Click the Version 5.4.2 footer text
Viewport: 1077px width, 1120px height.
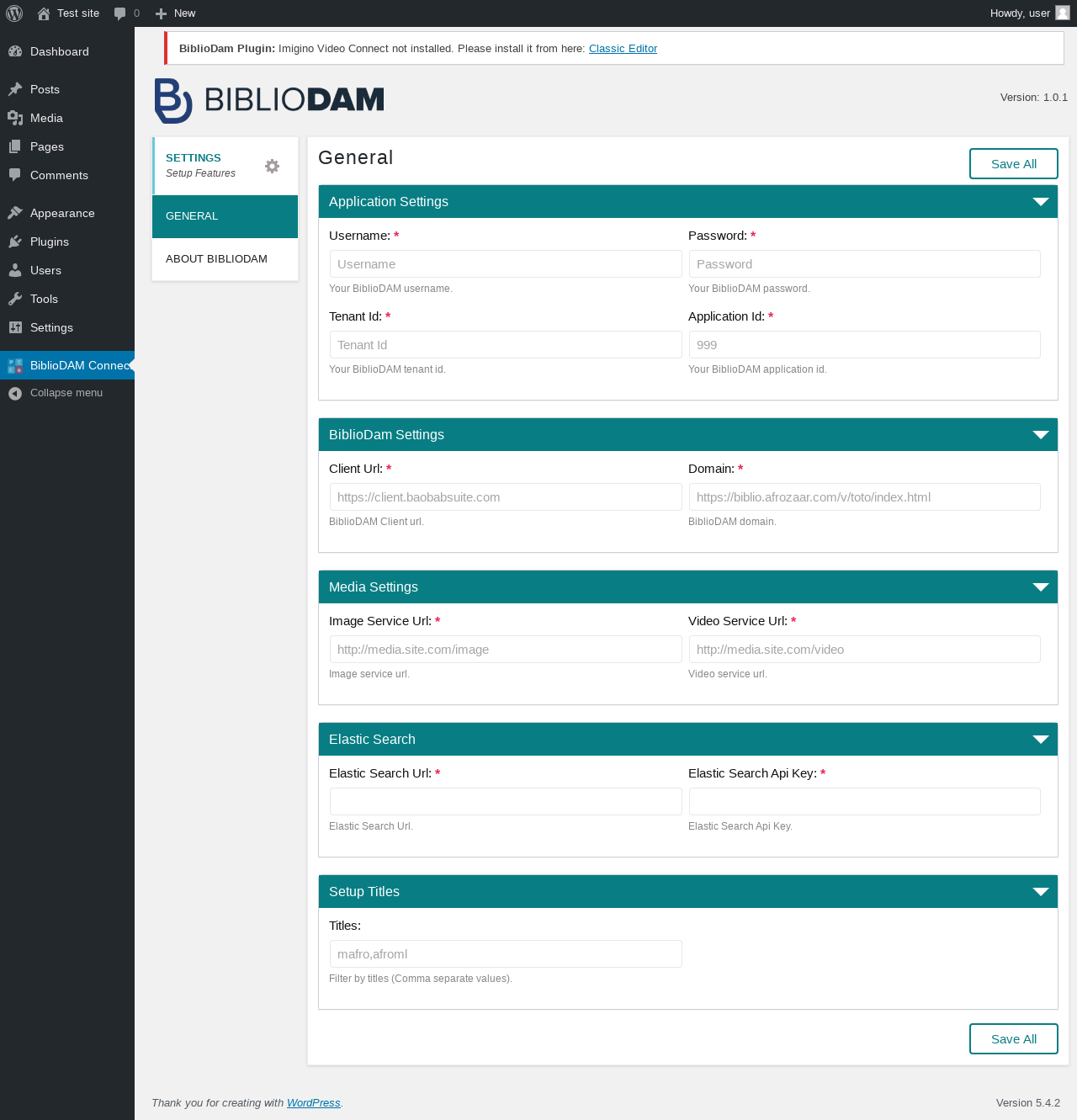point(1028,1103)
